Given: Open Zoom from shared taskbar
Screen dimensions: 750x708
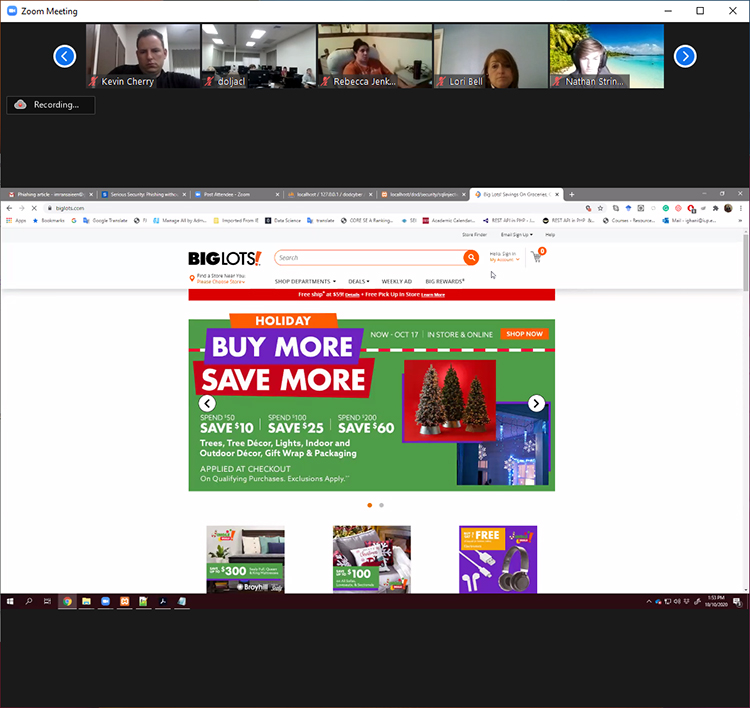Looking at the screenshot, I should click(x=105, y=602).
